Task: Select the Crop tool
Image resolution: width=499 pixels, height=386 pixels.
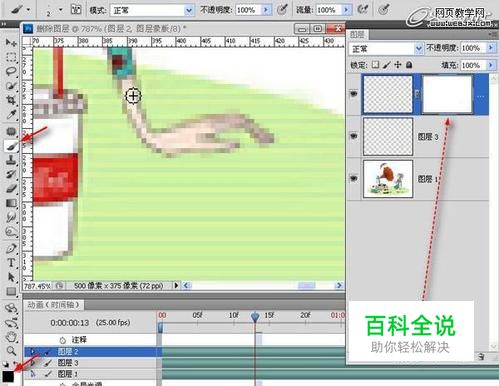Action: click(11, 100)
